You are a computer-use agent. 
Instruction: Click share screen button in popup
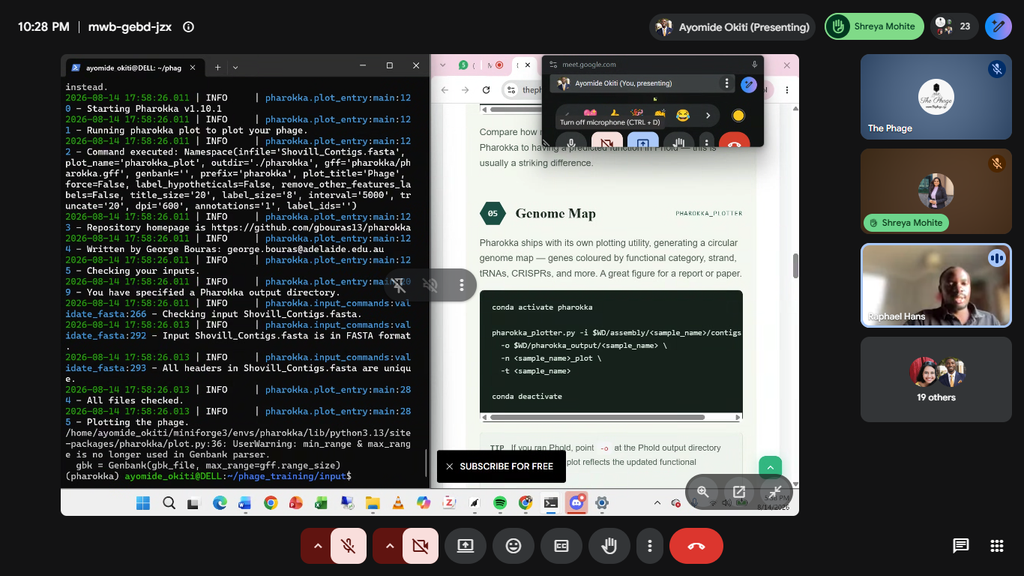[x=643, y=141]
